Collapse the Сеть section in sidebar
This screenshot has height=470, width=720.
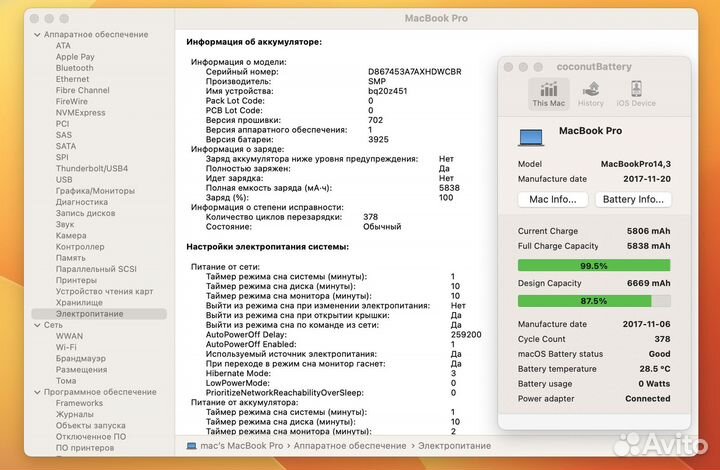[x=36, y=325]
